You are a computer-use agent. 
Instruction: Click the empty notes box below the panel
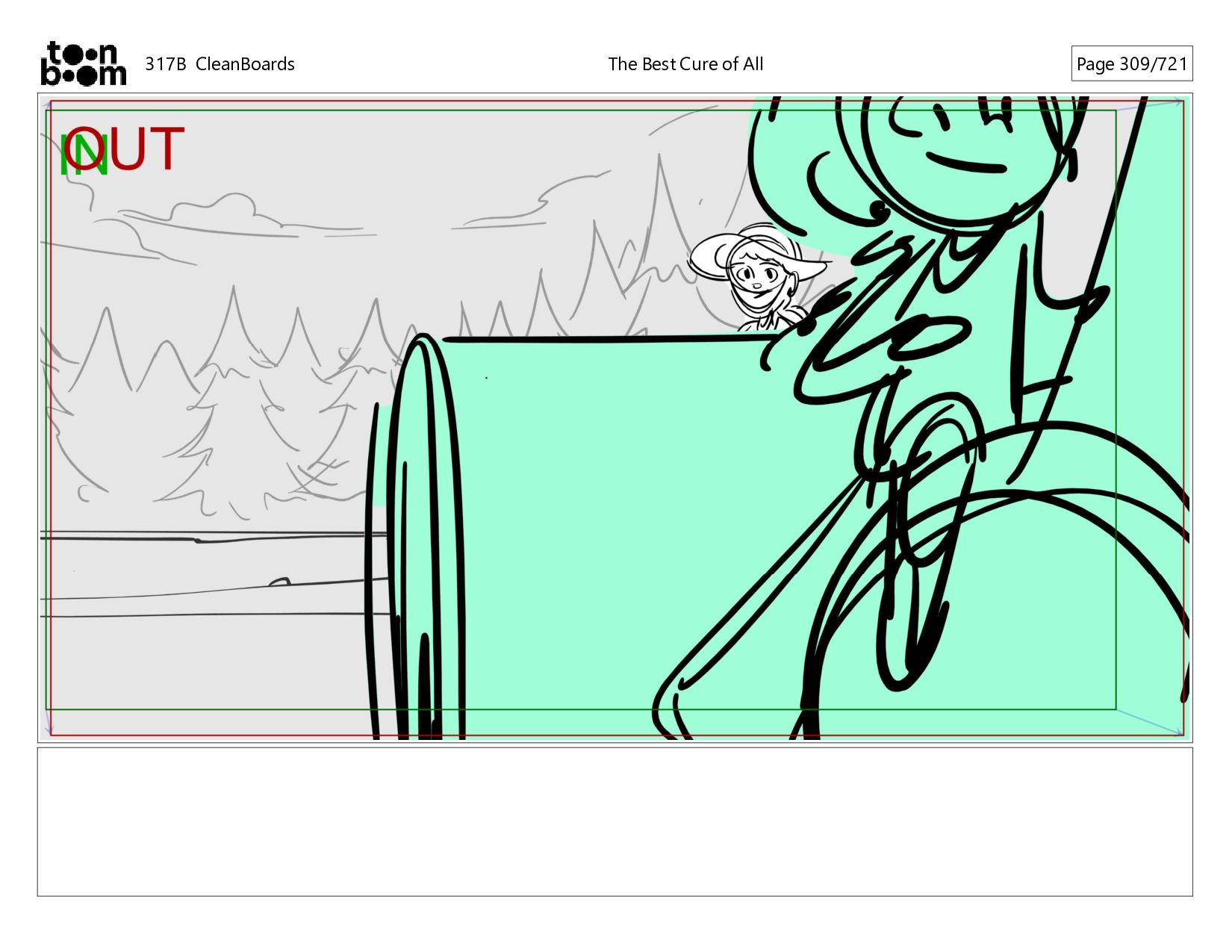pos(615,821)
